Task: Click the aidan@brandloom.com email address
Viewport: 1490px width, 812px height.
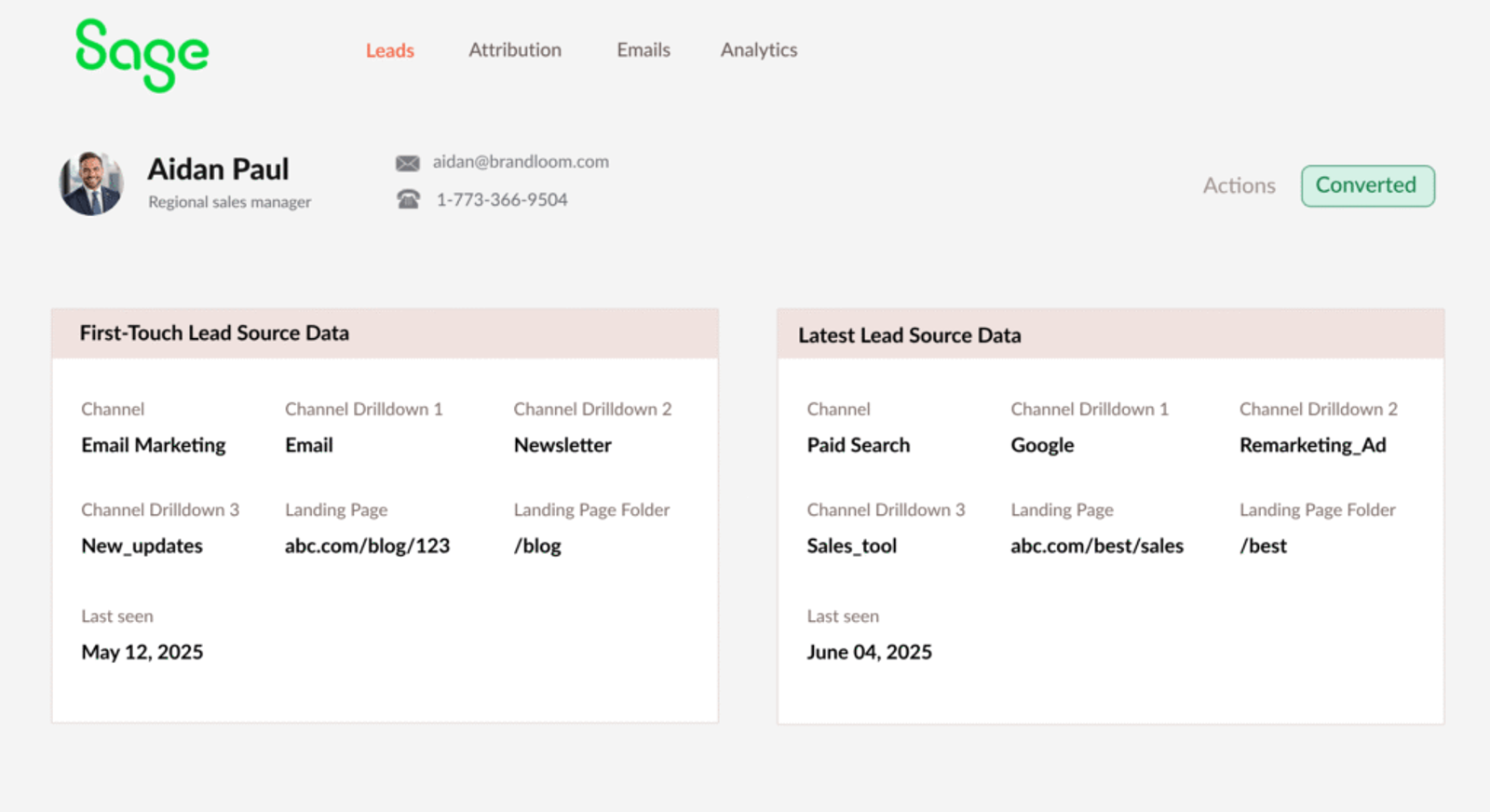Action: point(521,162)
